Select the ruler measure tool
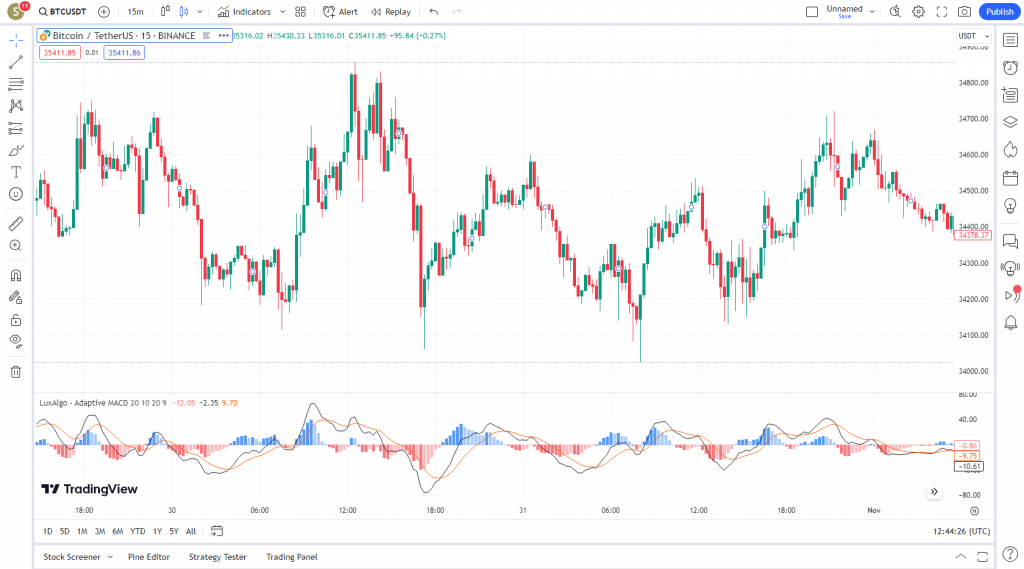This screenshot has height=569, width=1024. (16, 223)
